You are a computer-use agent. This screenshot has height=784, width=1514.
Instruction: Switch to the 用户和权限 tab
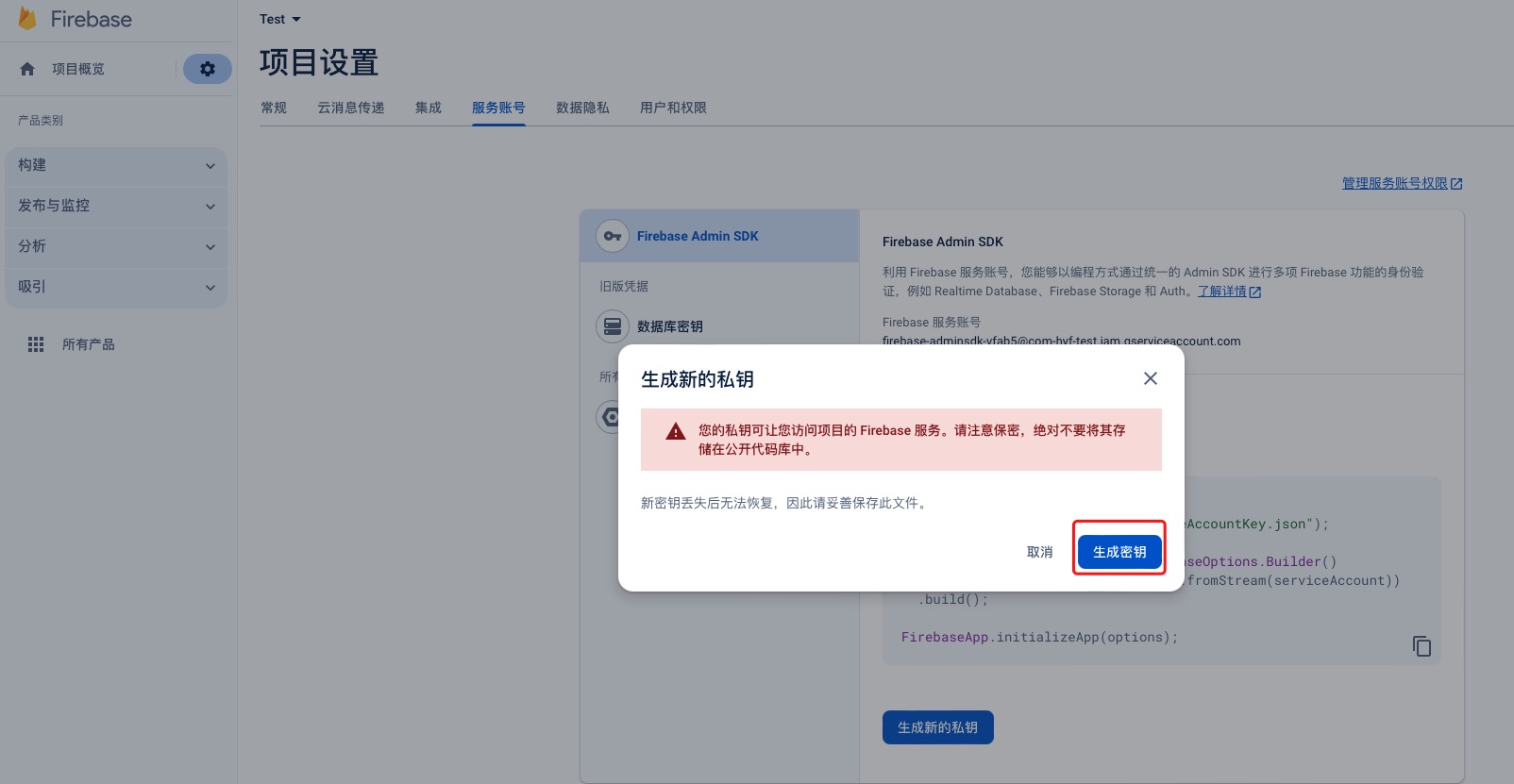pos(673,108)
